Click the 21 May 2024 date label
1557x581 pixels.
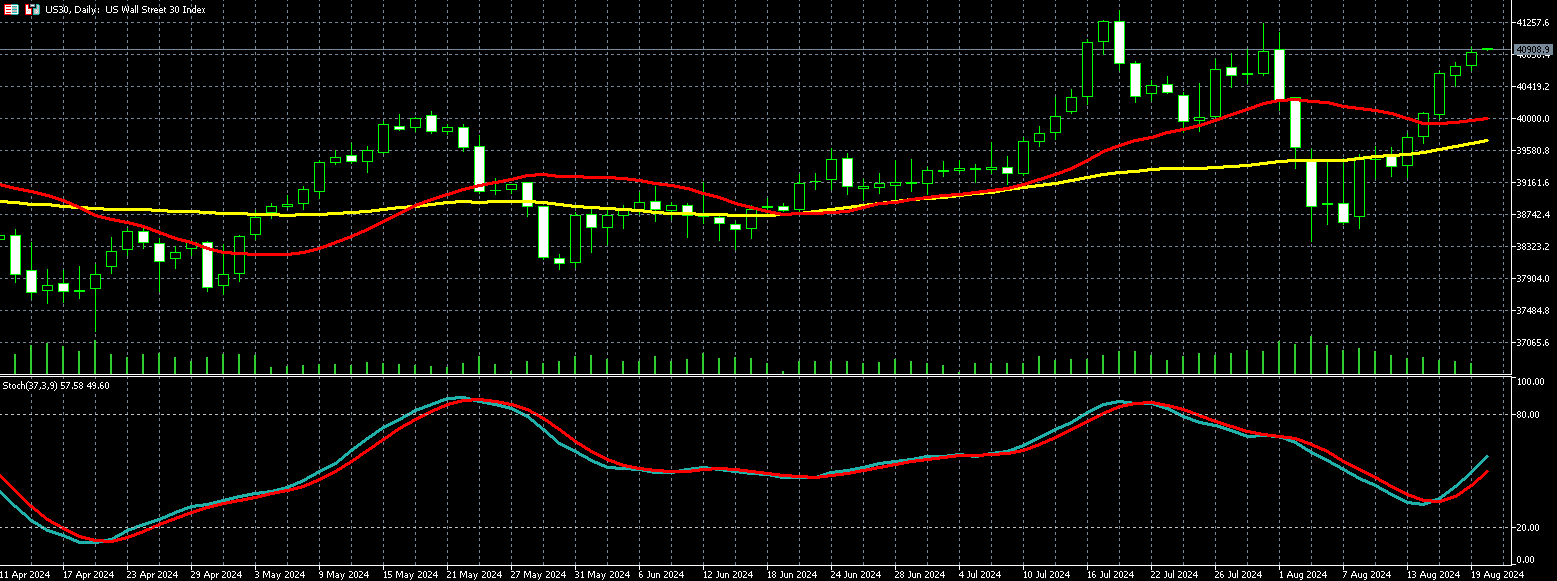(474, 575)
